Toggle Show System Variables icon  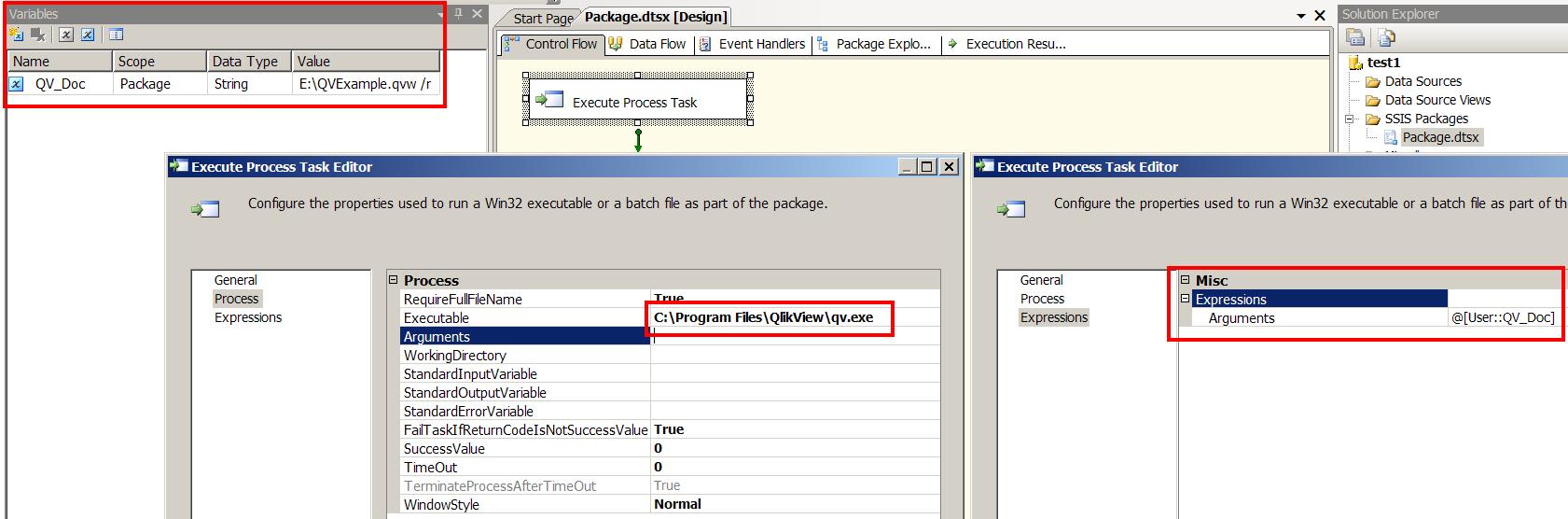[66, 35]
